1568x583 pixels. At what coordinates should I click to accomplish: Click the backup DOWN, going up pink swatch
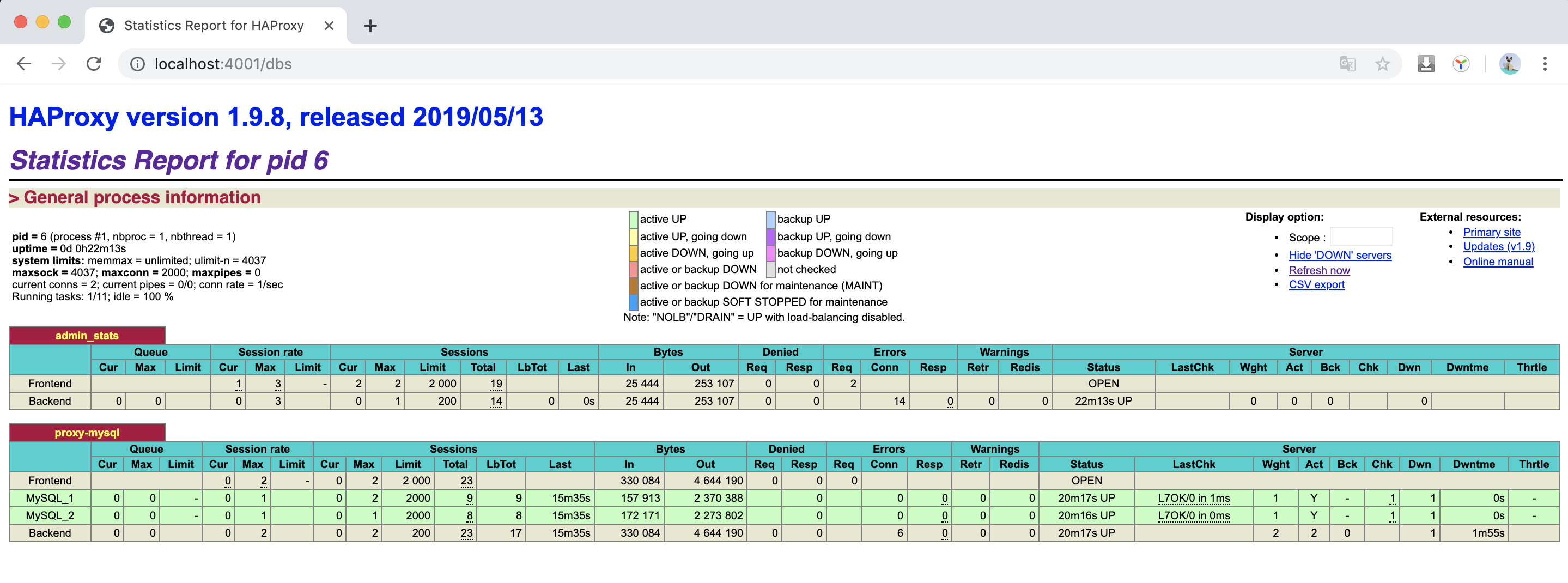770,253
